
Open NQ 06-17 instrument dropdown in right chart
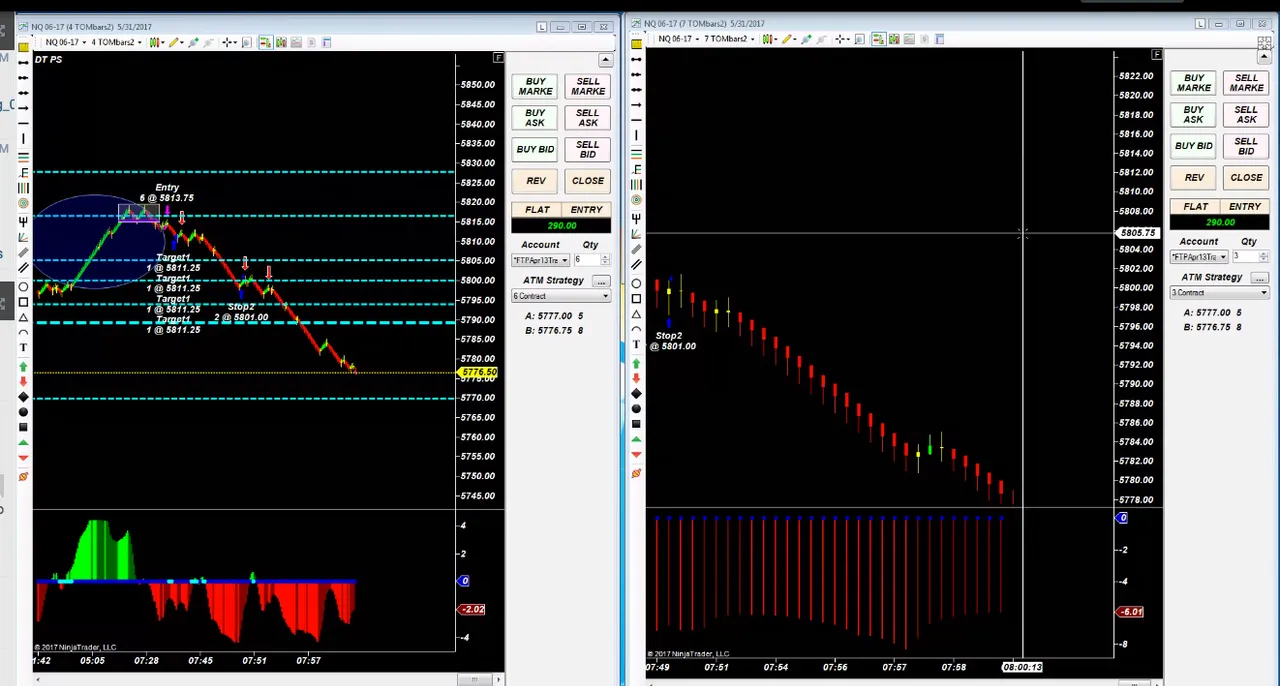[x=679, y=38]
